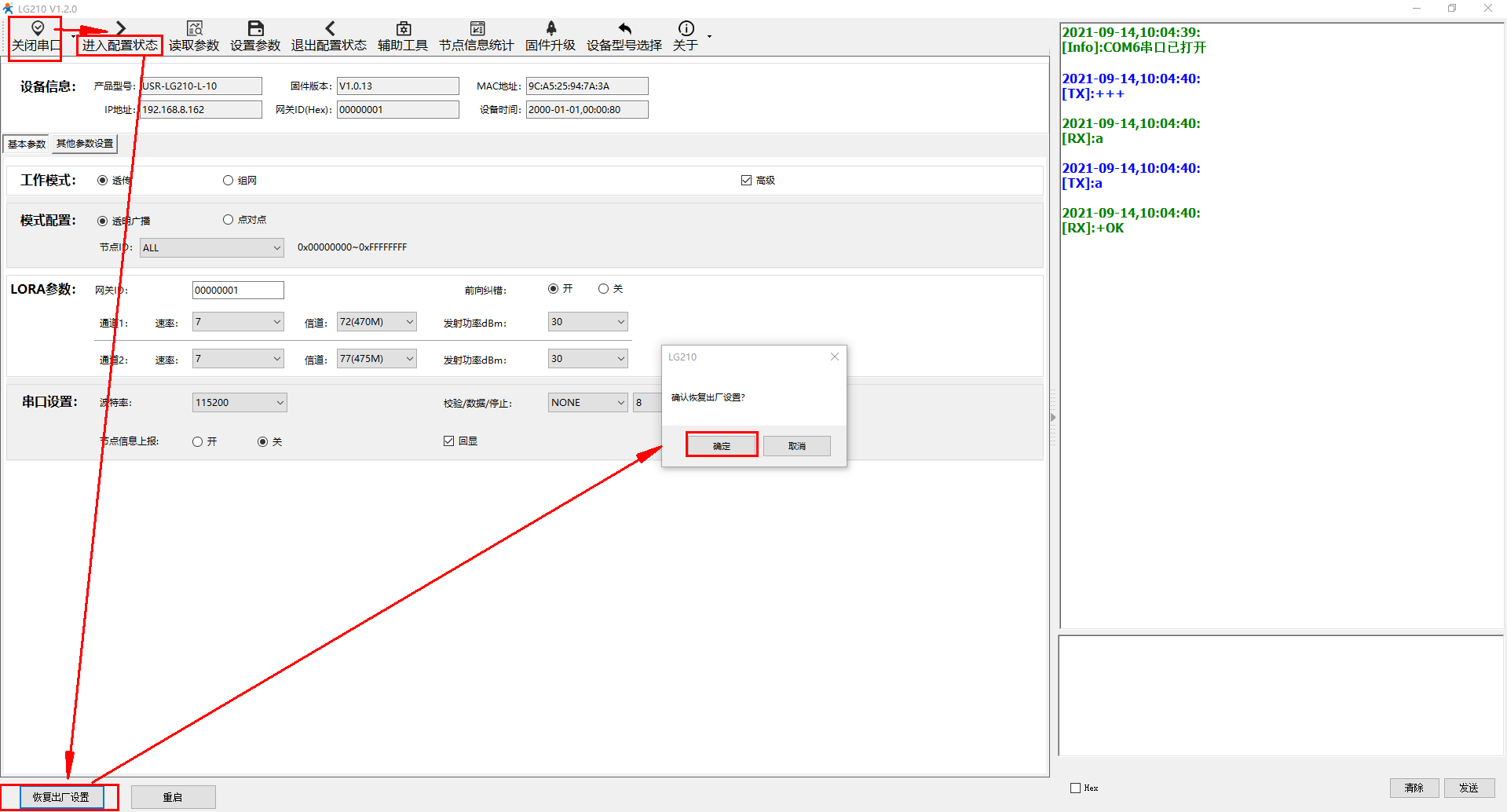Switch to 基本参数 tab
Viewport: 1507px width, 812px height.
[x=27, y=144]
